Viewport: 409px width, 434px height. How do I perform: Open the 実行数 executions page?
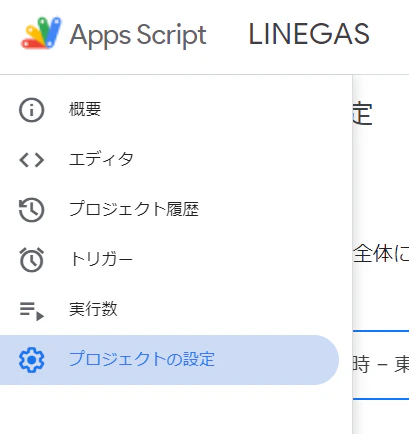93,309
